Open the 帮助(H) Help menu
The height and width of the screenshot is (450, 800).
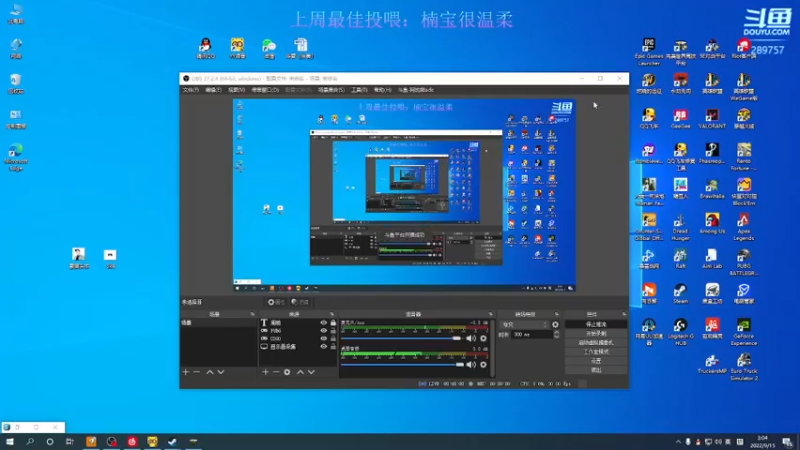click(382, 90)
